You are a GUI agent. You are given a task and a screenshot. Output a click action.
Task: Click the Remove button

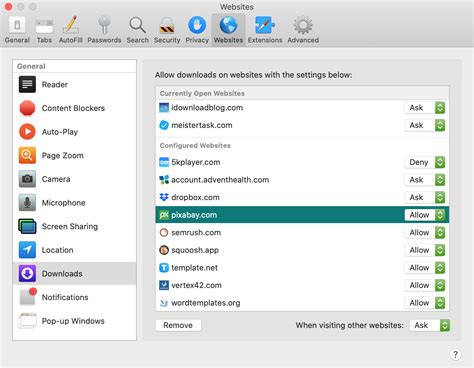(178, 325)
